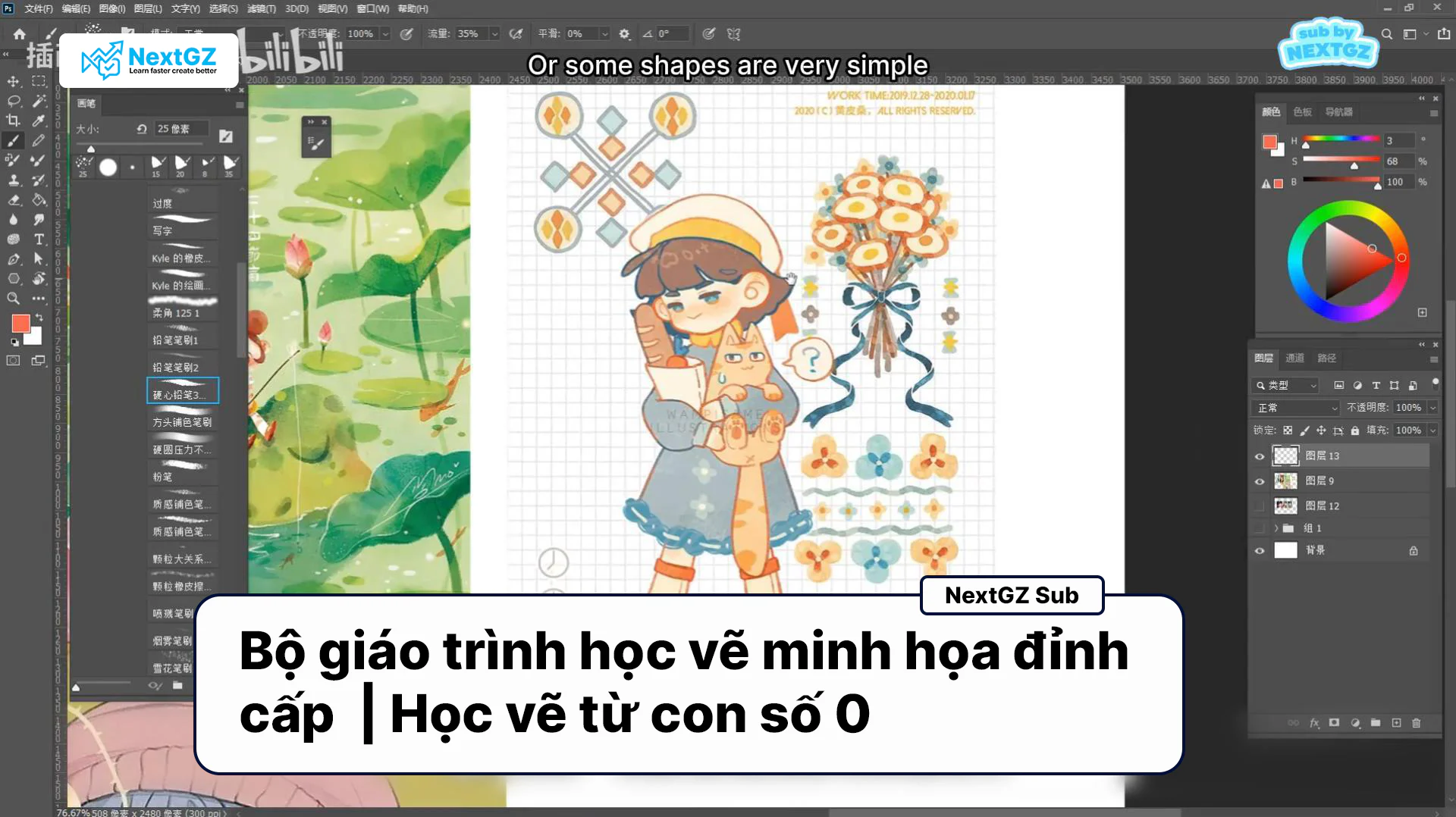Switch to the 色板 swatches tab
This screenshot has width=1456, height=817.
1302,111
